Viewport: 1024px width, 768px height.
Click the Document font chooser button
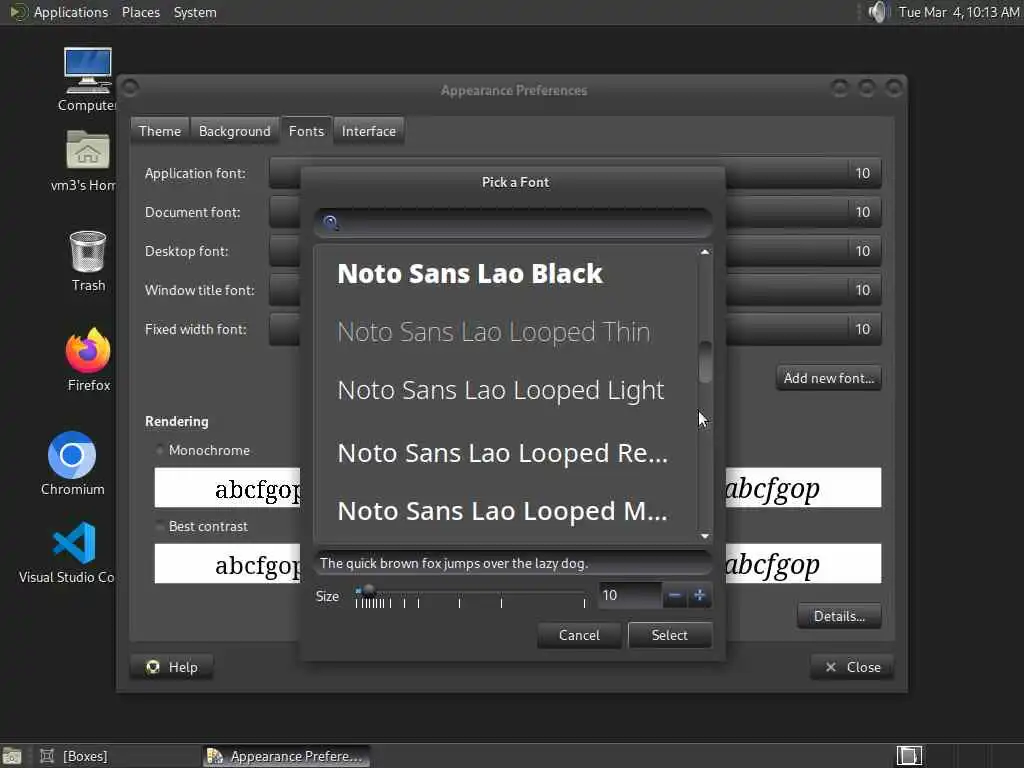click(x=575, y=212)
